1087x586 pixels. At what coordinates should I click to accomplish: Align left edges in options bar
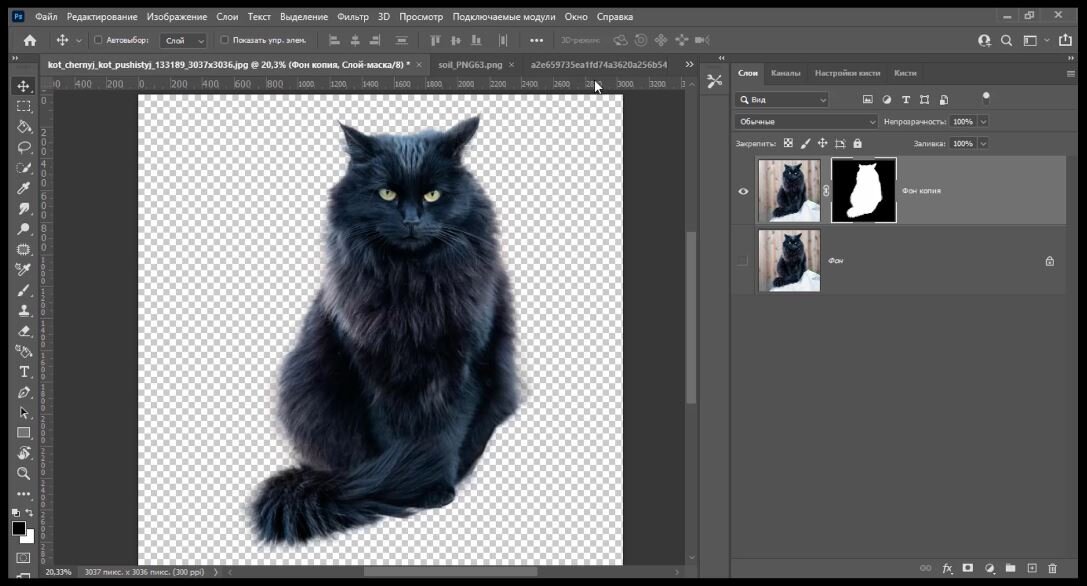pos(334,40)
